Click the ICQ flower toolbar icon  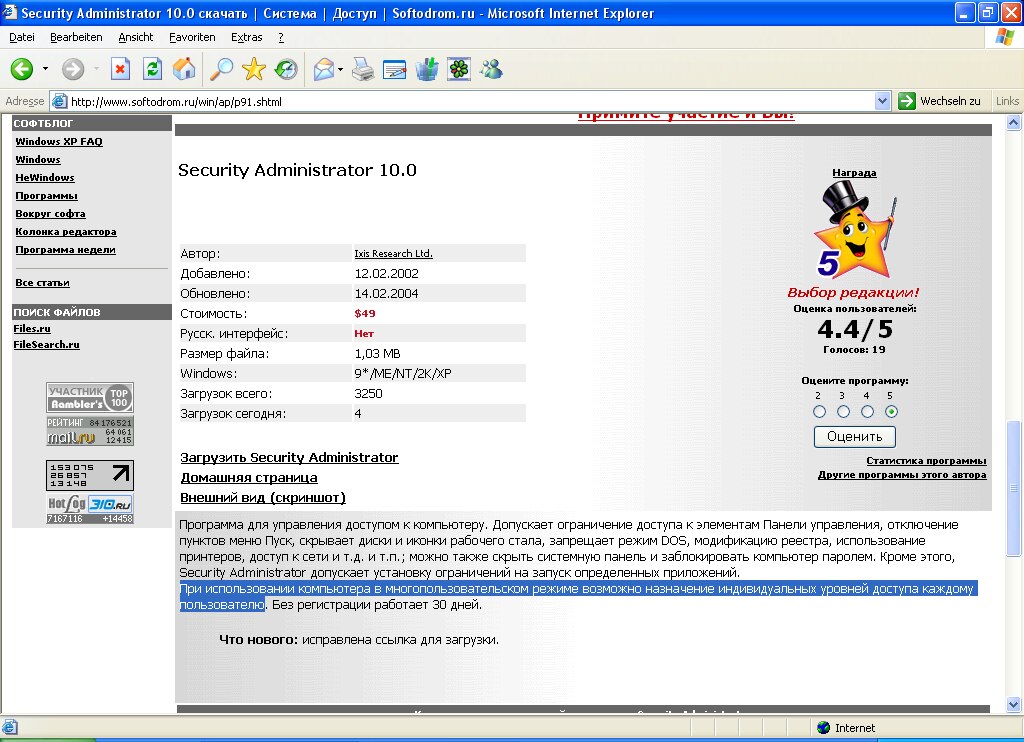click(x=459, y=69)
